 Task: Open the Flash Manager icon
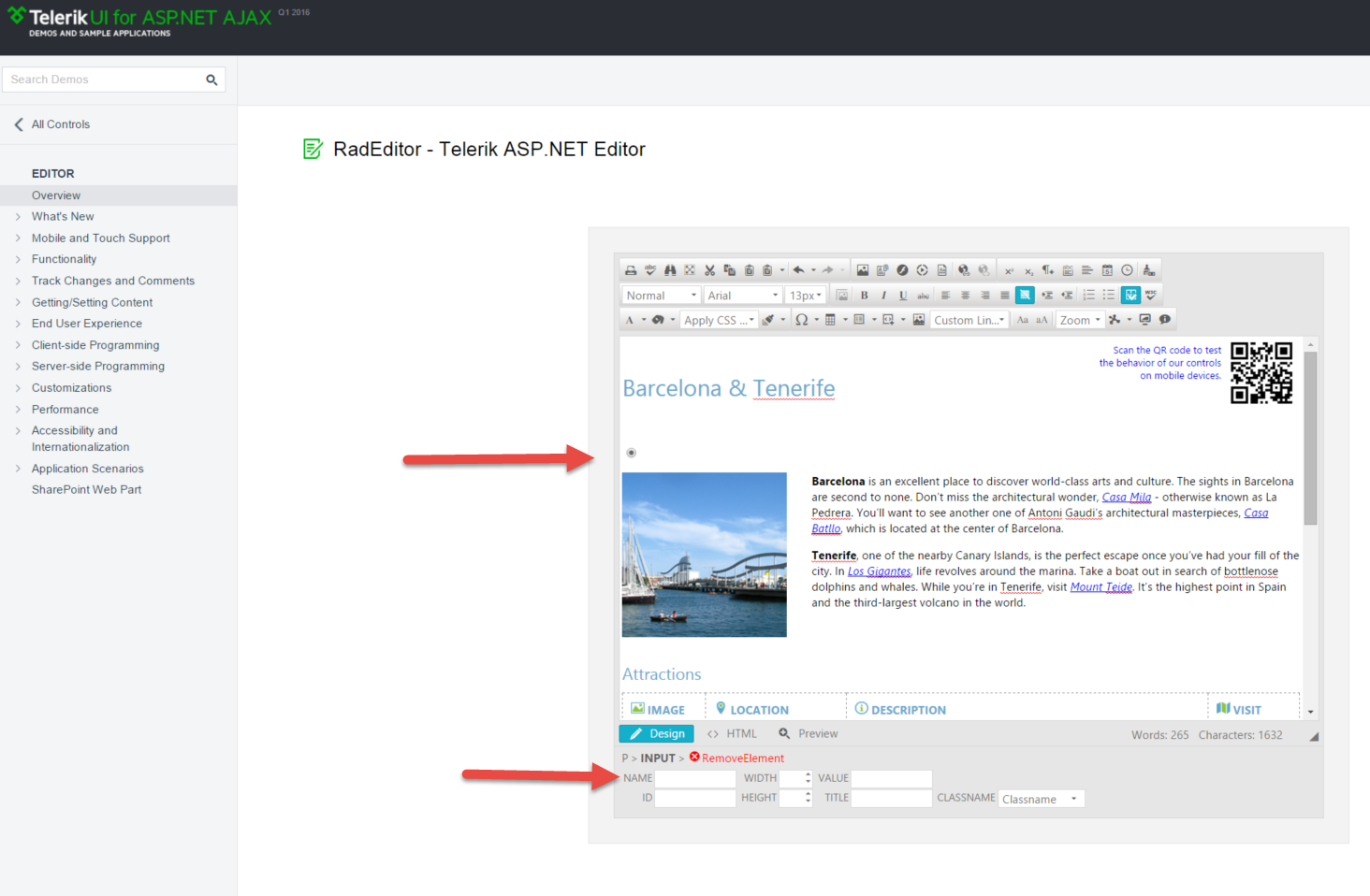point(902,270)
